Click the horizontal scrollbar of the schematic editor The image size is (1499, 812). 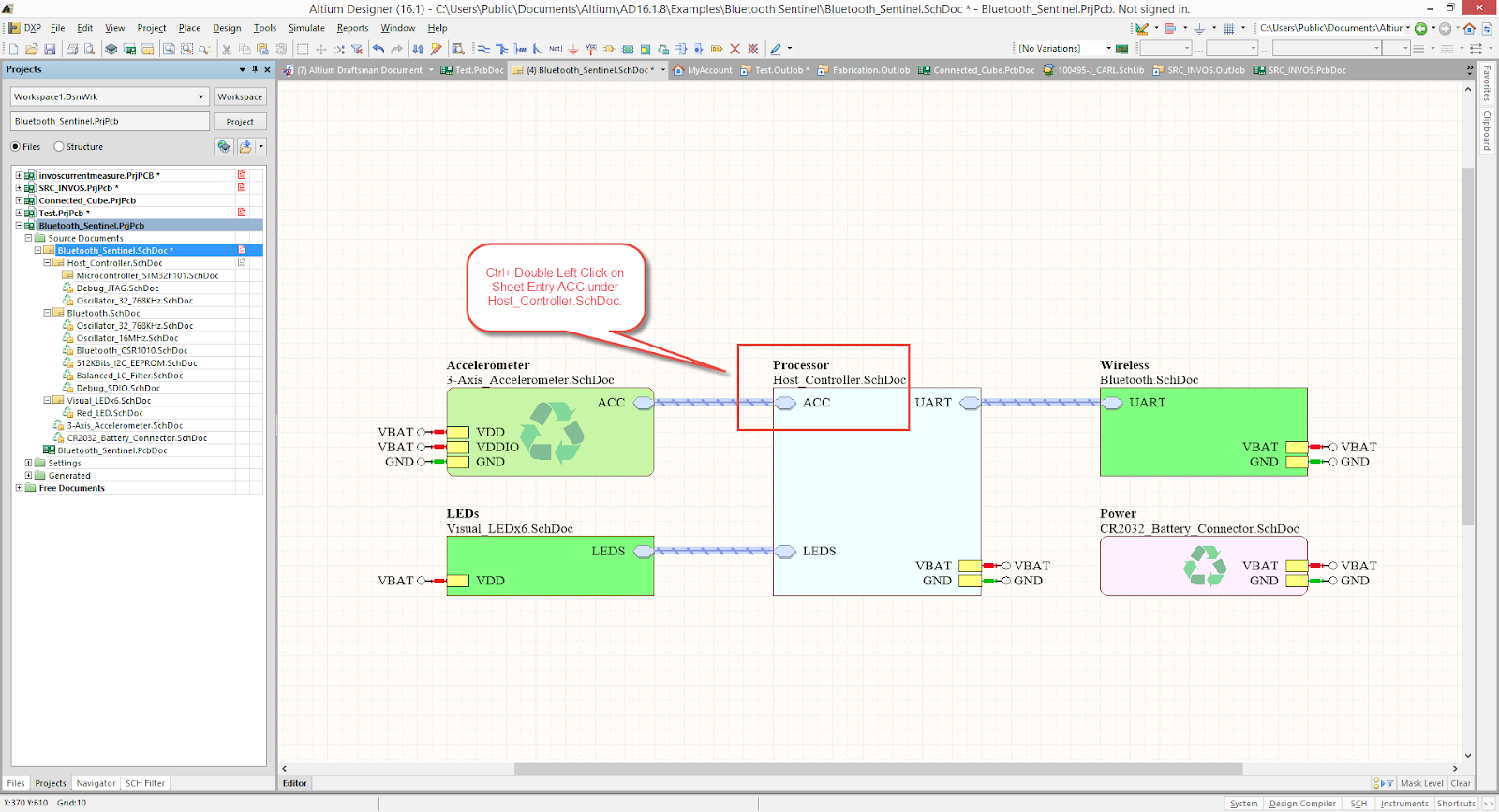(x=878, y=769)
